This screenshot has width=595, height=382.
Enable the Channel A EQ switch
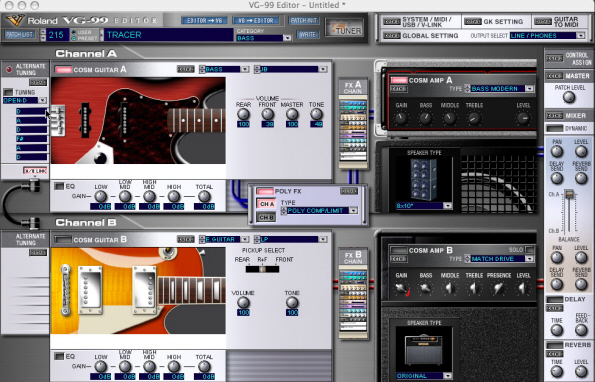(x=59, y=186)
